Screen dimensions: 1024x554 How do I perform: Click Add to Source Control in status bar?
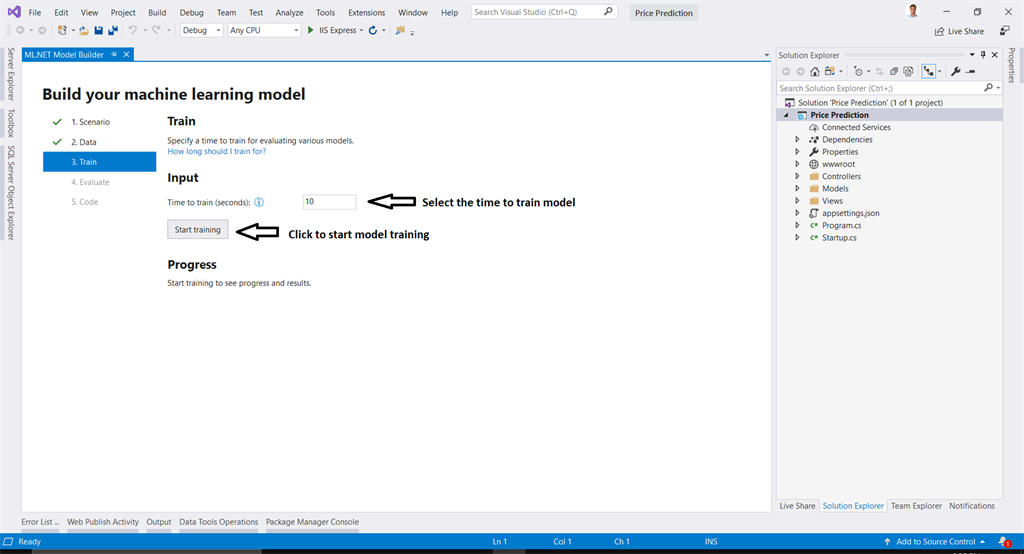tap(935, 542)
